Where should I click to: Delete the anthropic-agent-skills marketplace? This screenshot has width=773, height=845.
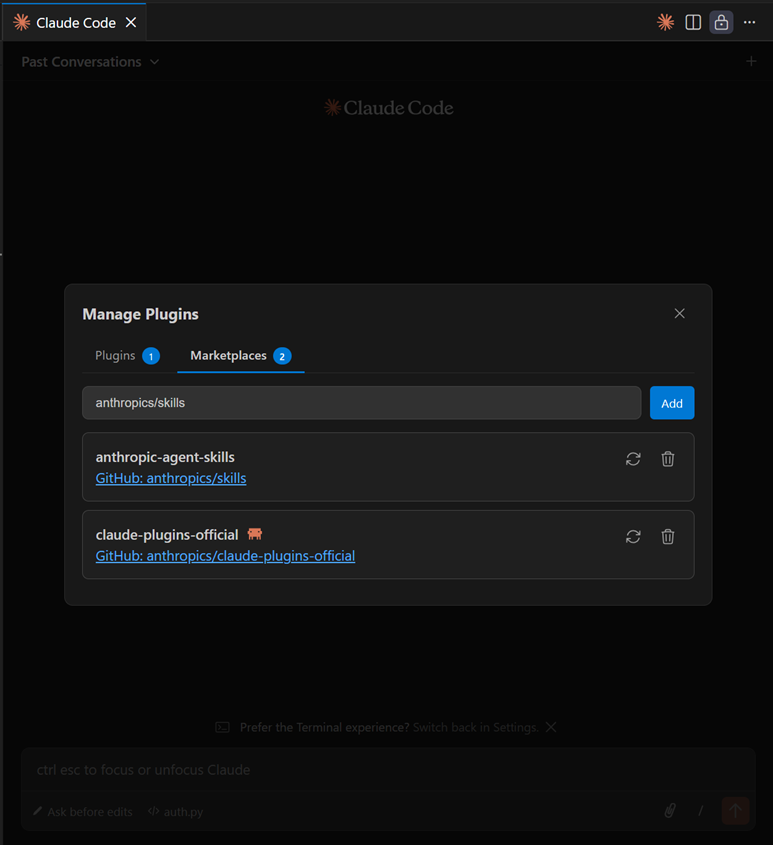[667, 459]
